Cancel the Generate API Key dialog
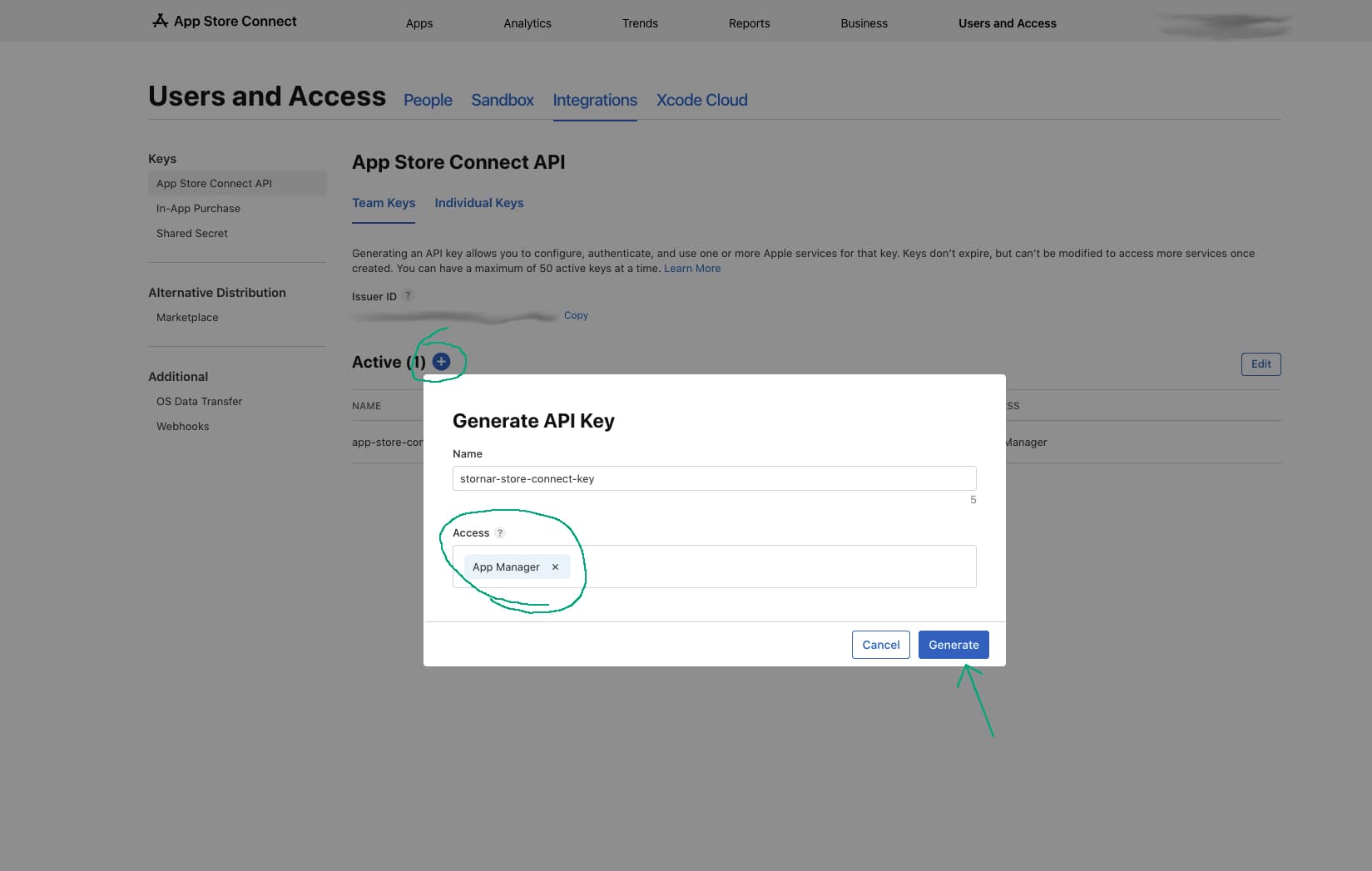Image resolution: width=1372 pixels, height=871 pixels. point(880,645)
